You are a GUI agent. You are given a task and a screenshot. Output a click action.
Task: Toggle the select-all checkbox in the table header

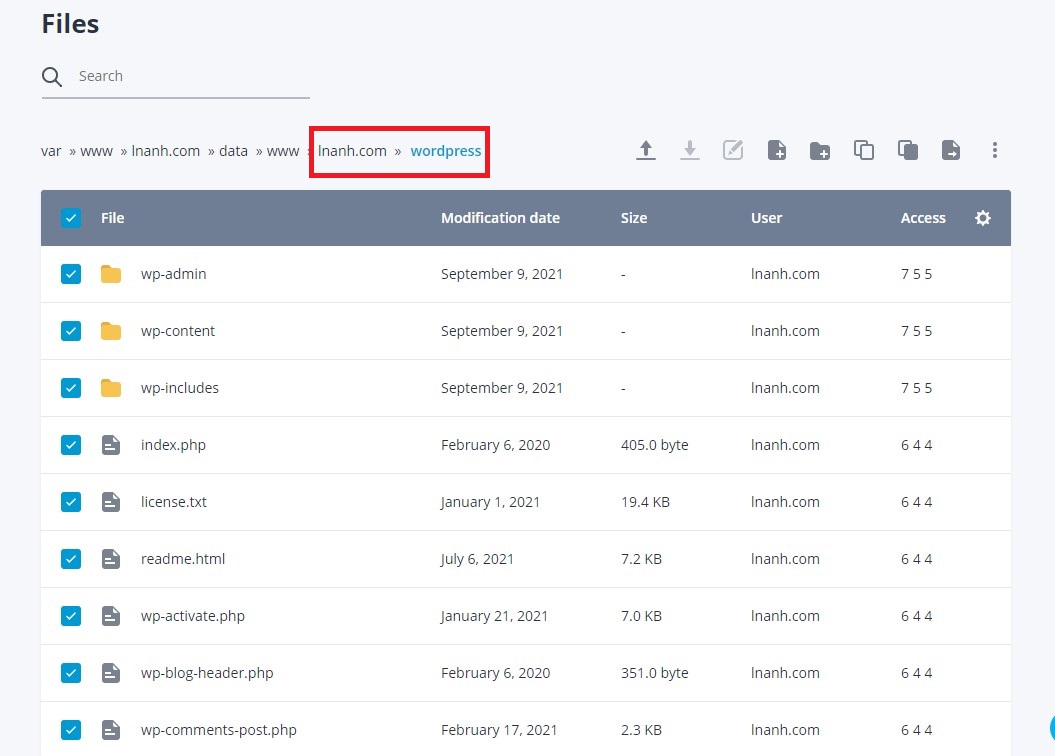(71, 218)
